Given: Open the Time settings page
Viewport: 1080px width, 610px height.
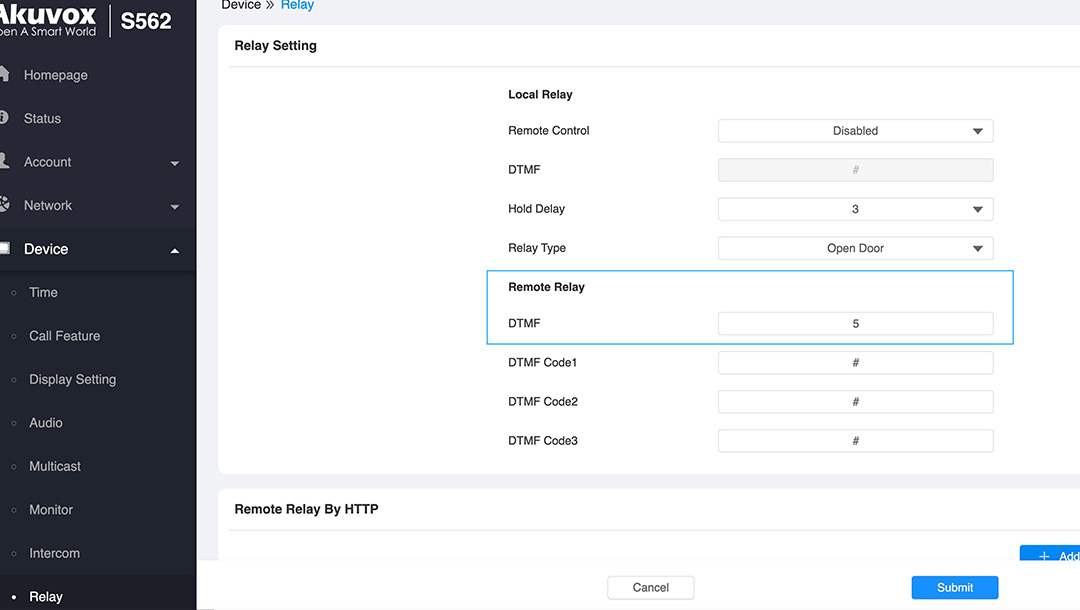Looking at the screenshot, I should [x=43, y=293].
